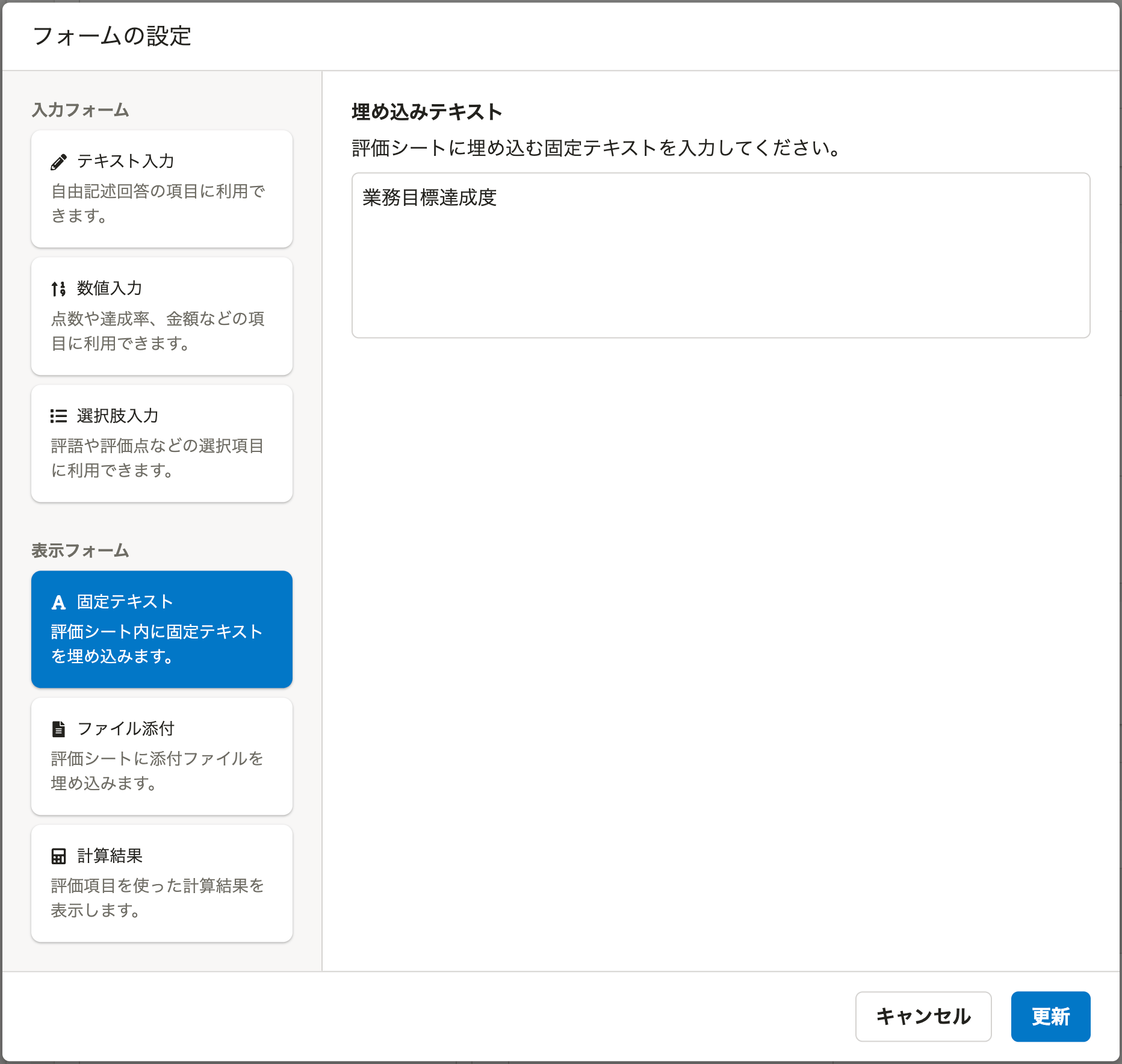This screenshot has width=1122, height=1064.
Task: Select the テキスト入力 form type title
Action: click(125, 161)
